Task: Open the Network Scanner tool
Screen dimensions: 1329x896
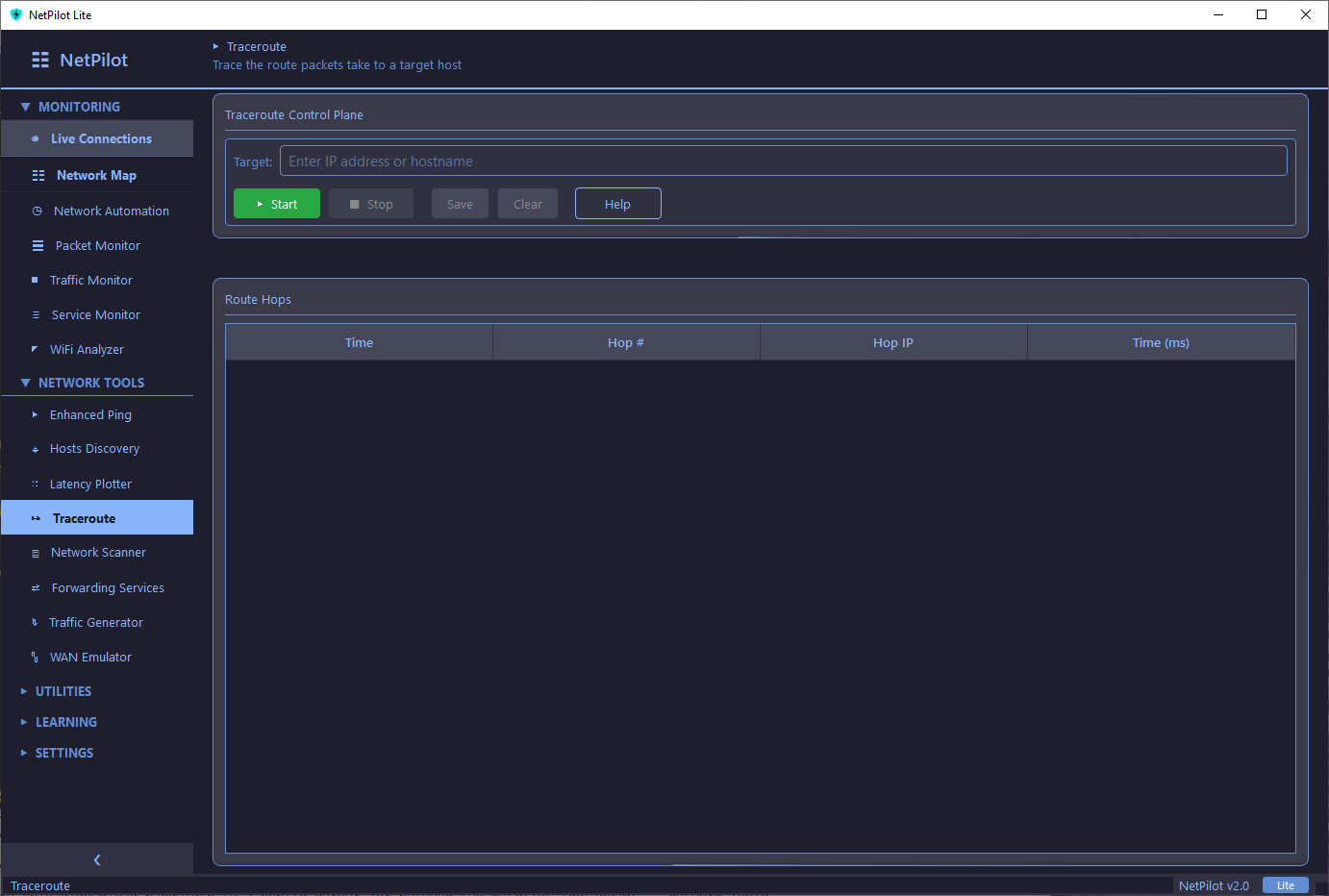Action: point(97,552)
